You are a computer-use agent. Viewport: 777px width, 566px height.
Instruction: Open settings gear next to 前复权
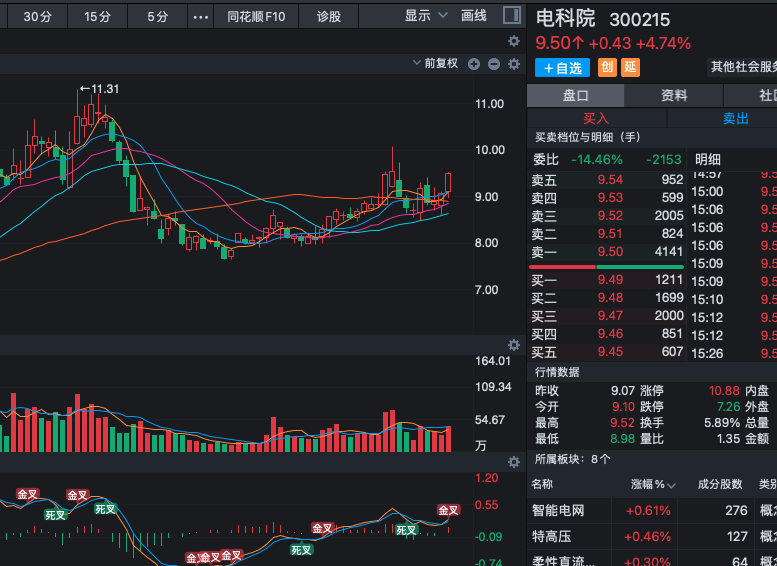tap(514, 64)
